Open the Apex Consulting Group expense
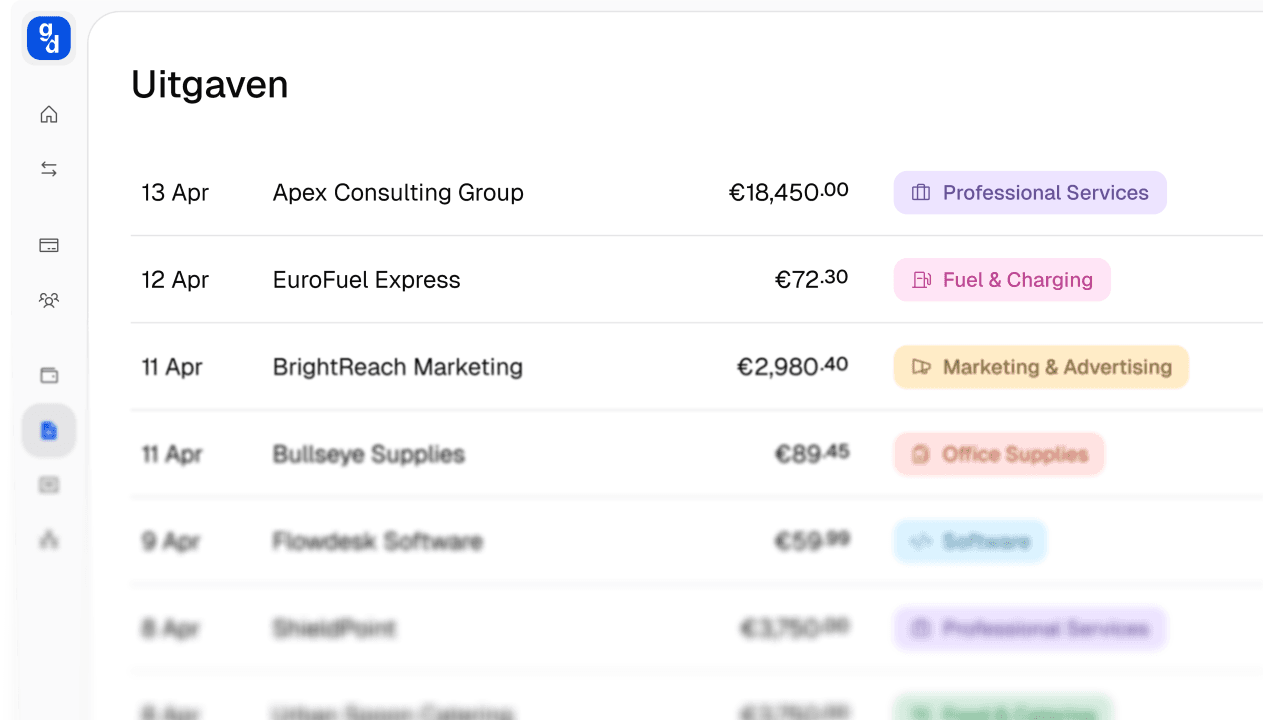Screen dimensions: 1263x720 point(398,193)
